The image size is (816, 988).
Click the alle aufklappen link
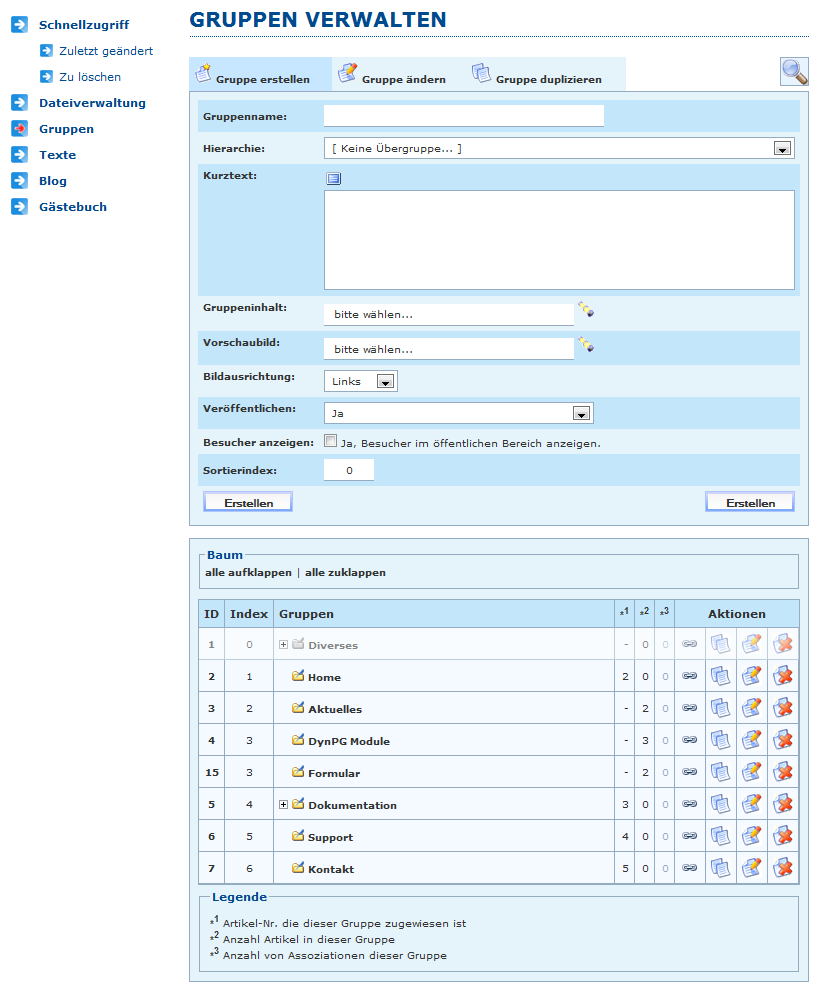[x=247, y=573]
